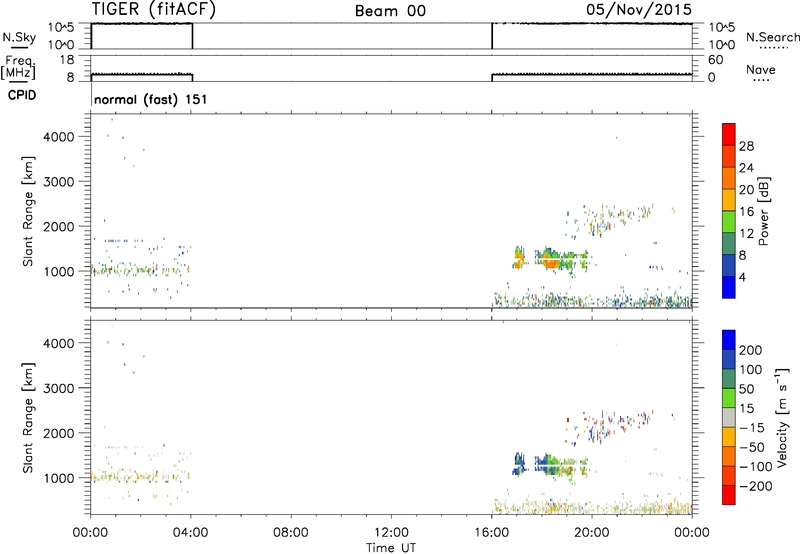Select the text normal (fast) 151
The image size is (800, 554).
(x=151, y=99)
